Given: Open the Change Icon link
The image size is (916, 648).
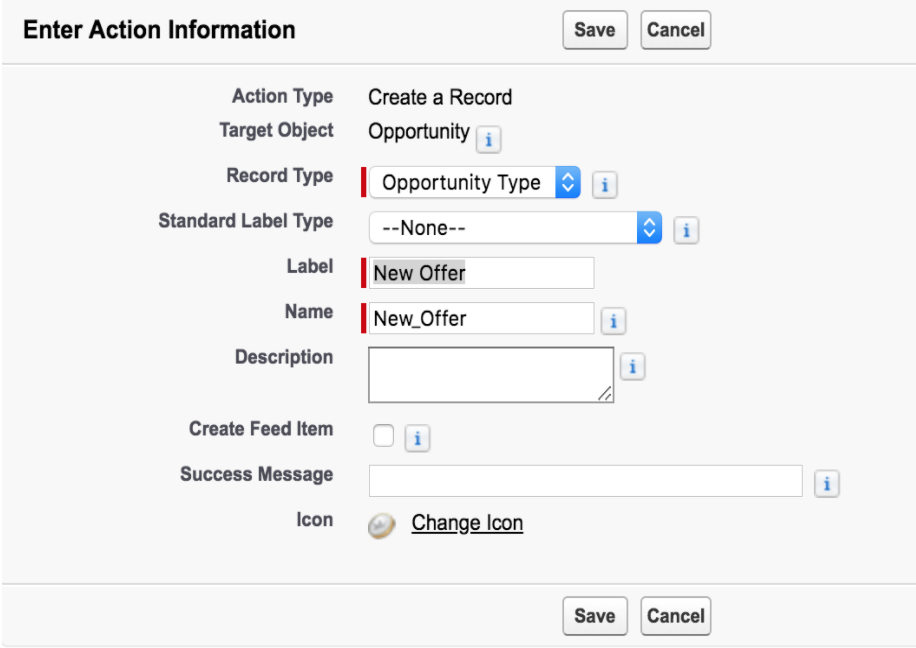Looking at the screenshot, I should 467,523.
